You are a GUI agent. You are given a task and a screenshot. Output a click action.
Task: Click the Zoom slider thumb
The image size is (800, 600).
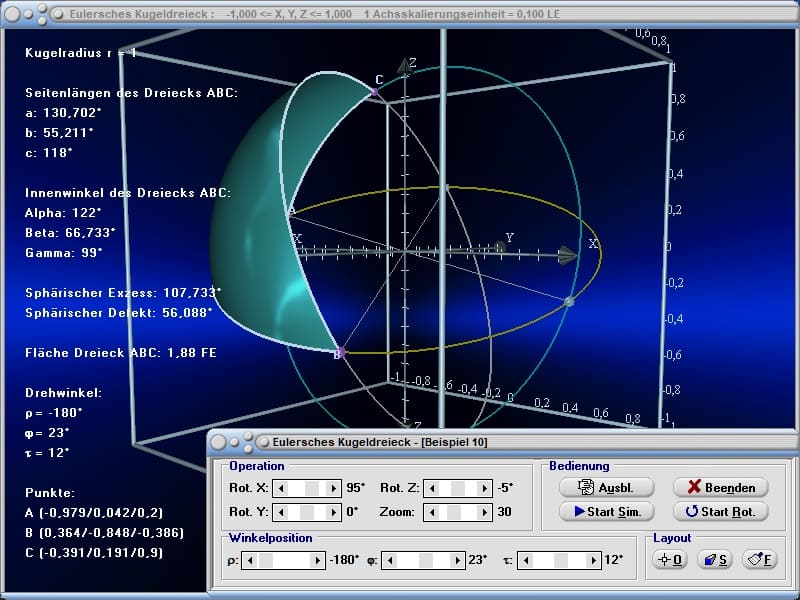point(454,512)
